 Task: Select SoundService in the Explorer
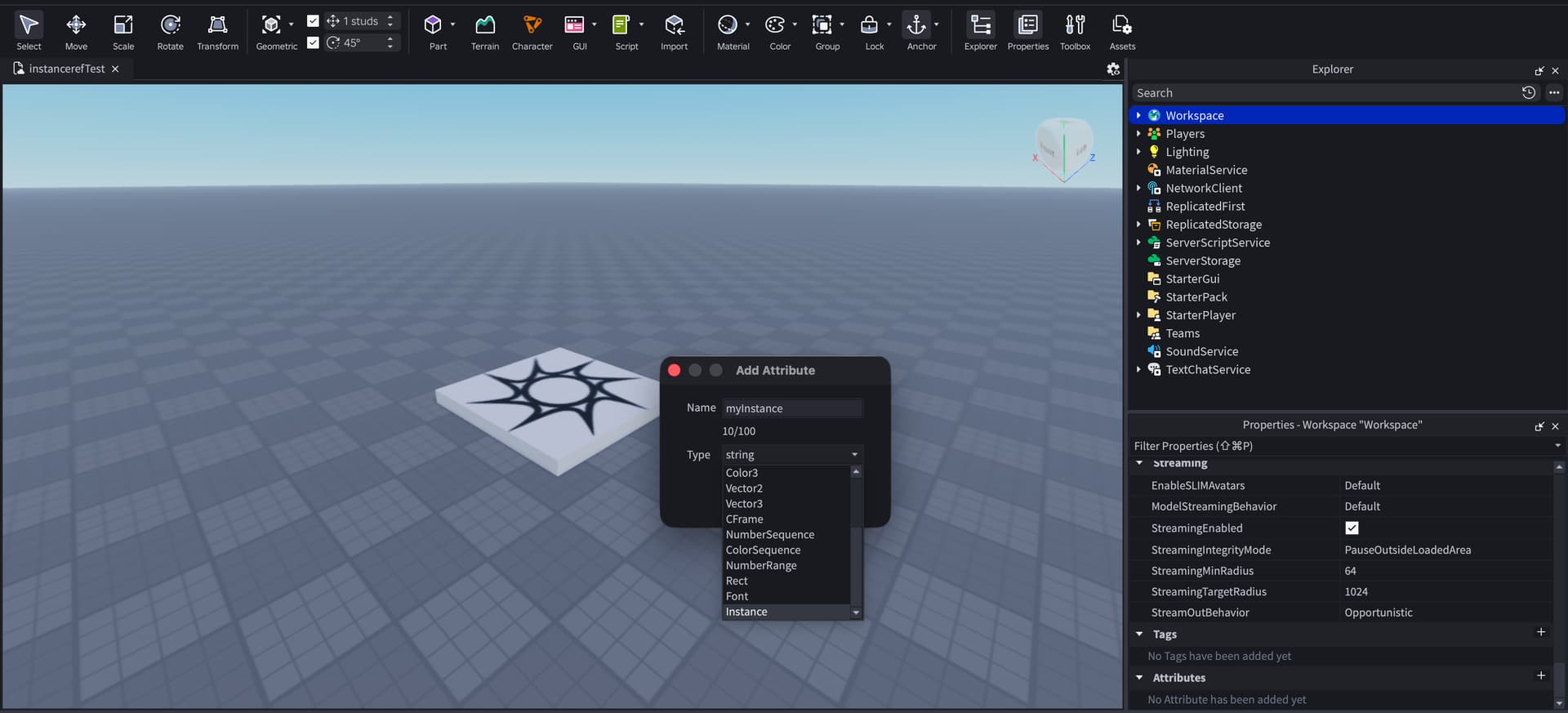pos(1201,352)
